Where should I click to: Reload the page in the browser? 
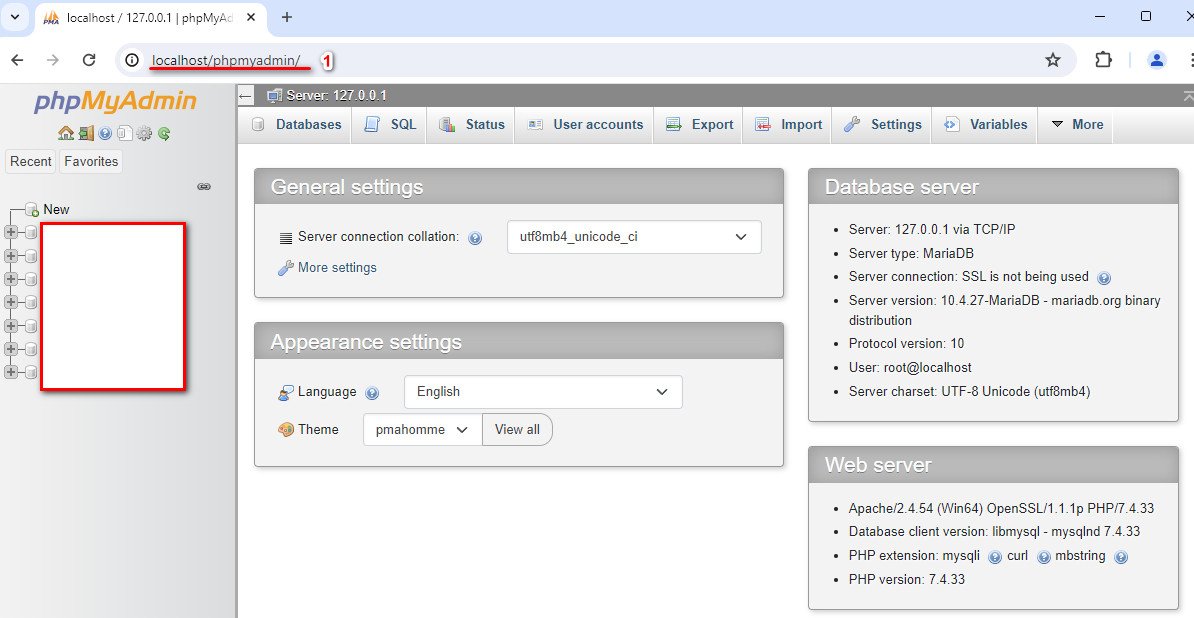coord(89,60)
